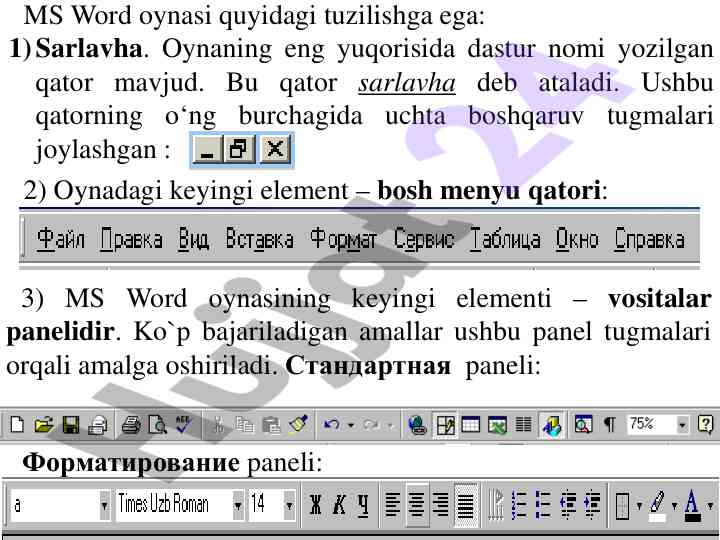Set Align Left paragraph alignment
Viewport: 720px width, 540px height.
[x=392, y=505]
